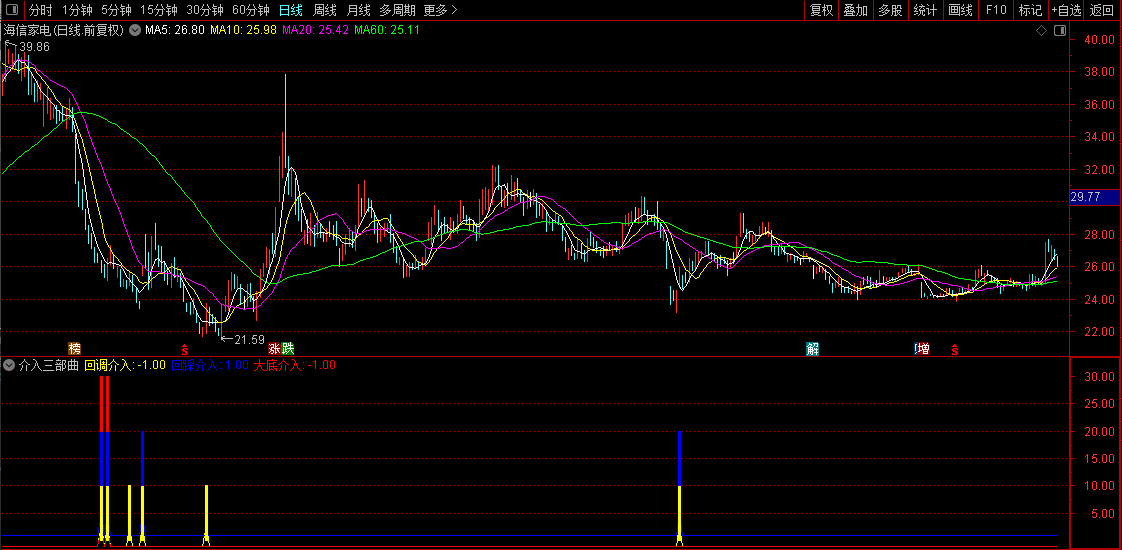Toggle 叠加 overlay mode
Viewport: 1122px width, 550px height.
click(x=855, y=10)
